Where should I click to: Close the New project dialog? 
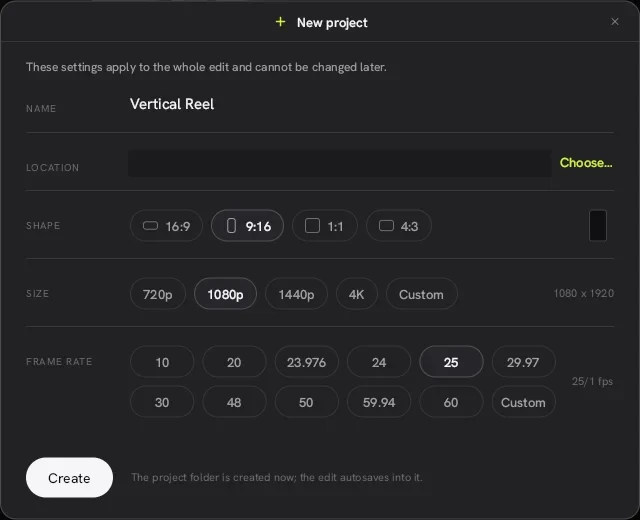615,22
